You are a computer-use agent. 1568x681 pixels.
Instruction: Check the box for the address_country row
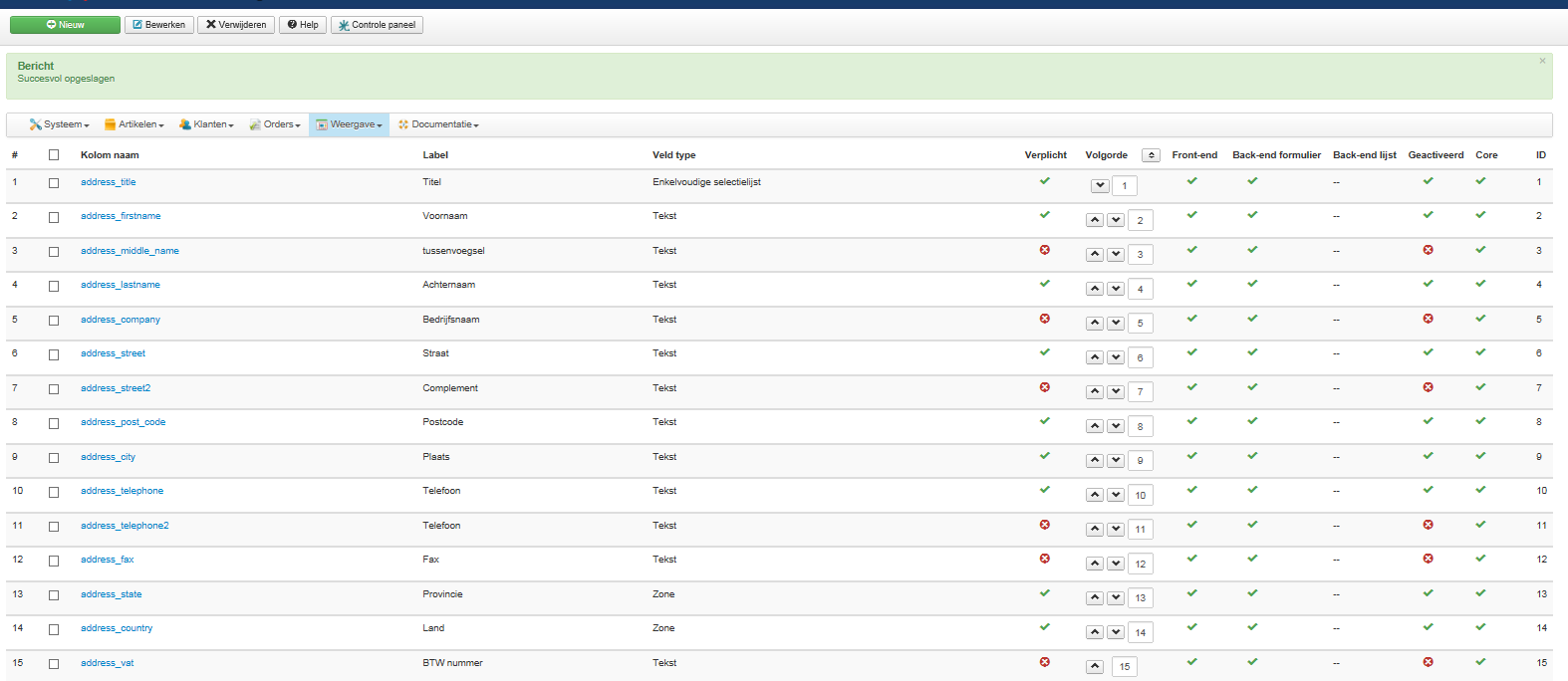pyautogui.click(x=54, y=629)
